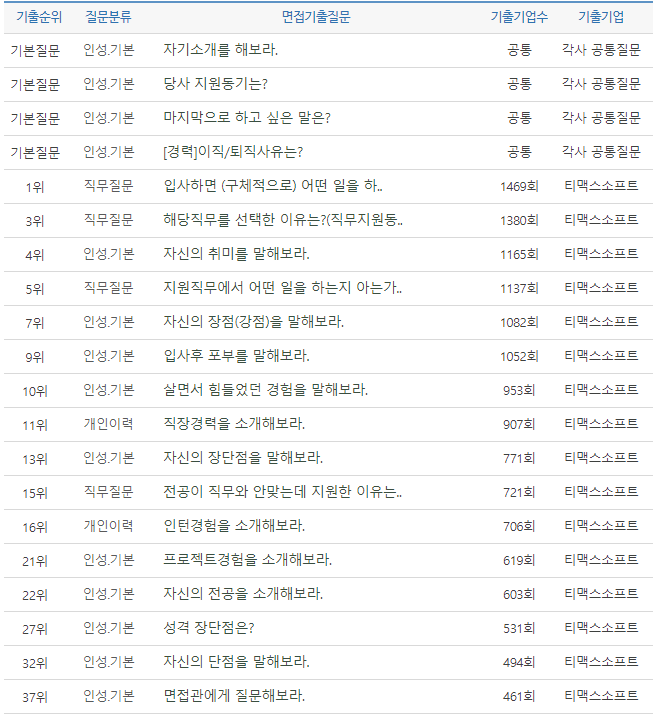The image size is (653, 717).
Task: Click the 기출순위 column header
Action: coord(35,17)
